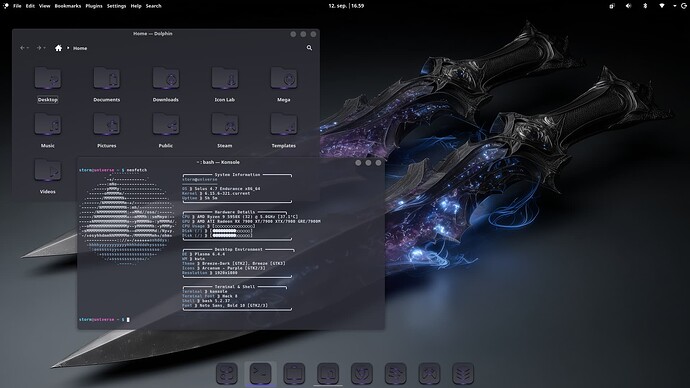Click the 'Hardware Details' heading in Konsole

(x=235, y=212)
